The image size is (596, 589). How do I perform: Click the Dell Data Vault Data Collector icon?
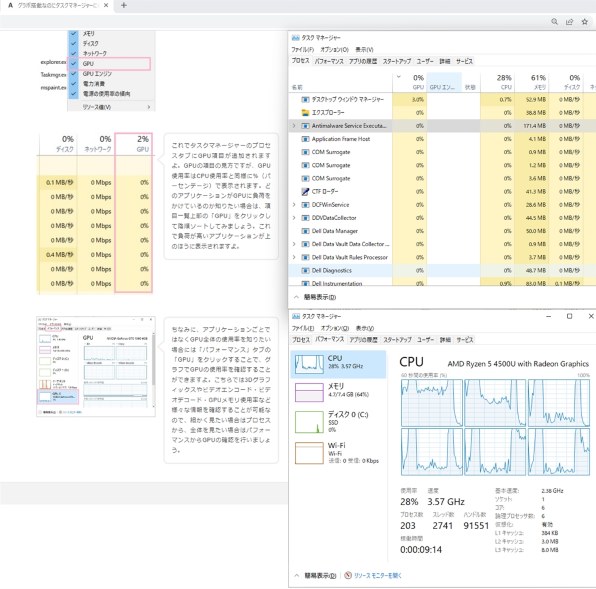click(305, 244)
